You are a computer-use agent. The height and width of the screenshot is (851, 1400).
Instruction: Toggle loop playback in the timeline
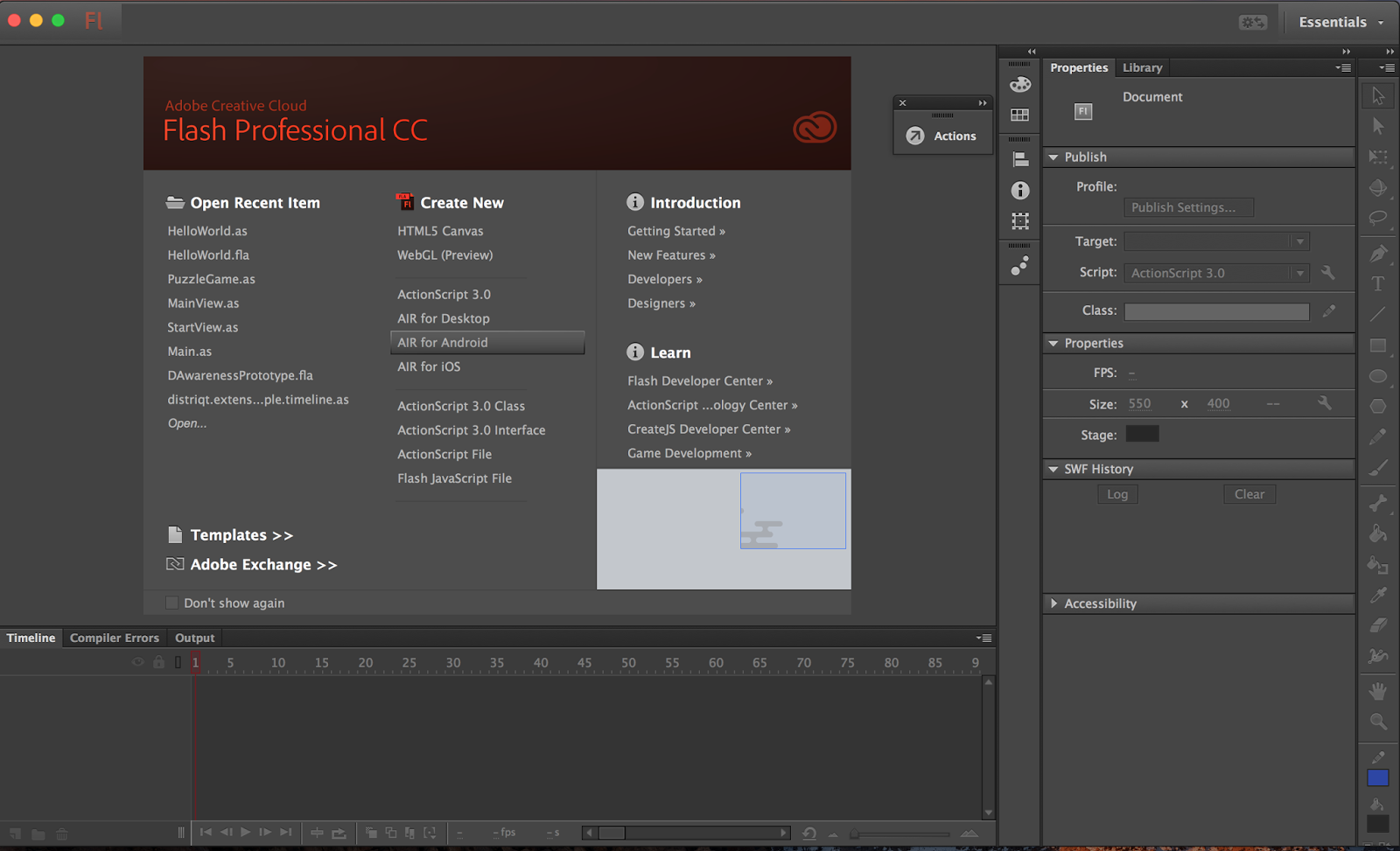(x=340, y=833)
